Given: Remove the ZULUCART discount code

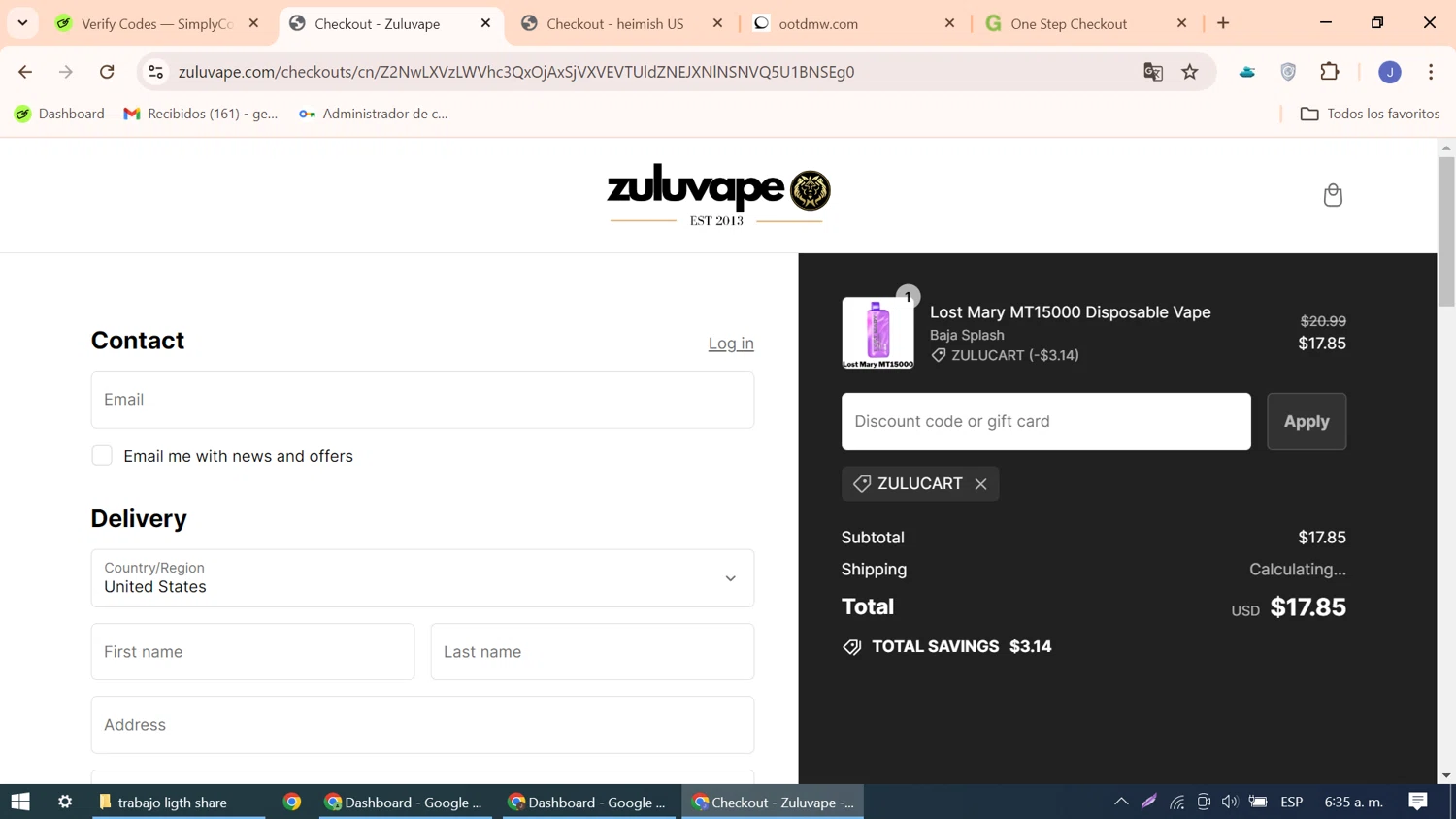Looking at the screenshot, I should (980, 484).
